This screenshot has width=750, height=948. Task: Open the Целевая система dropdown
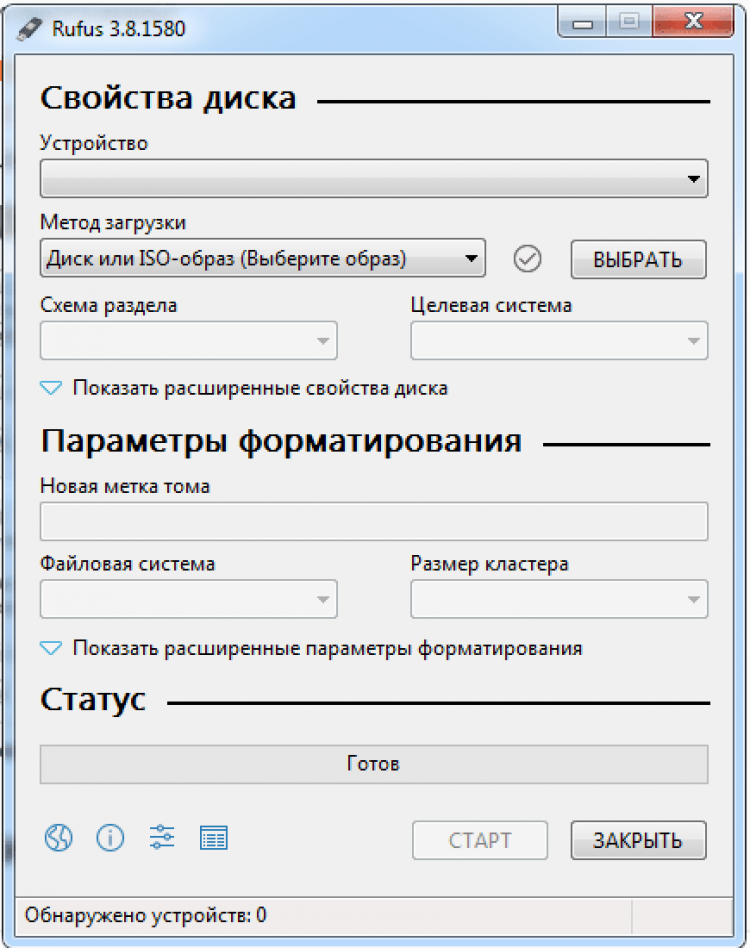pyautogui.click(x=559, y=340)
